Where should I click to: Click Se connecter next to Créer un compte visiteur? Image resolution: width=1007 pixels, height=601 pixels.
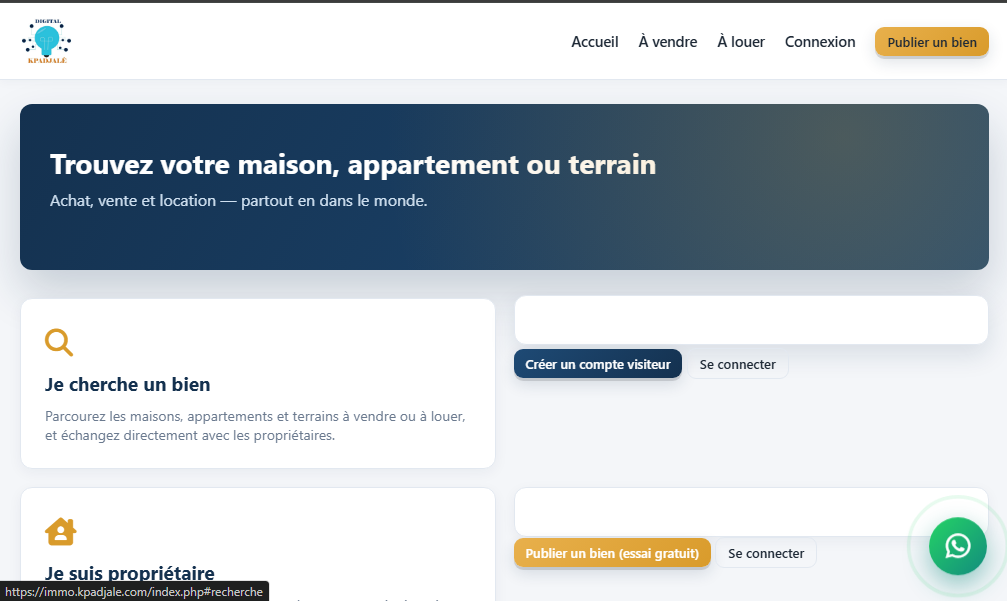click(737, 364)
